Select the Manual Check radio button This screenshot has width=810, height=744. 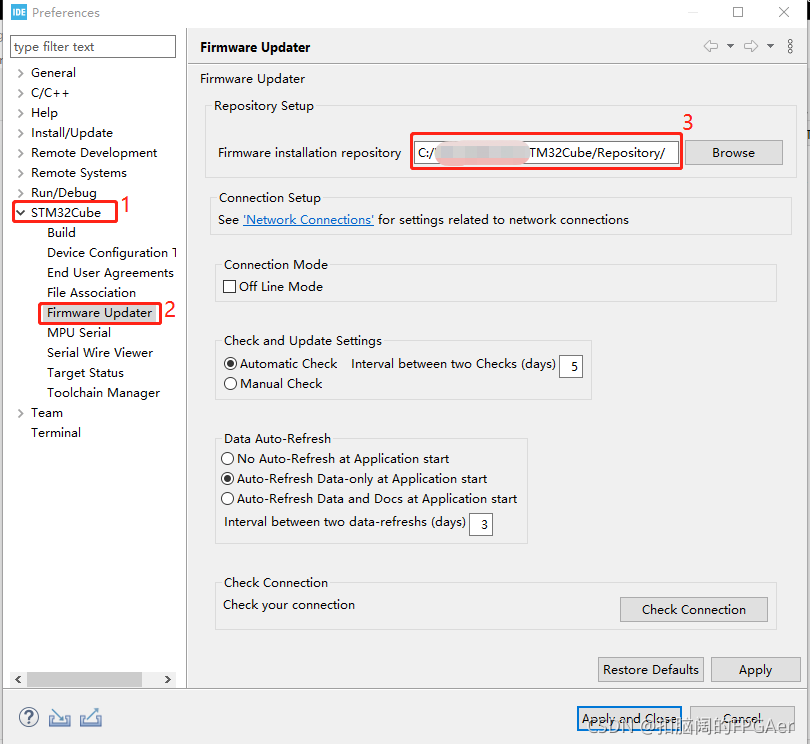click(x=230, y=383)
